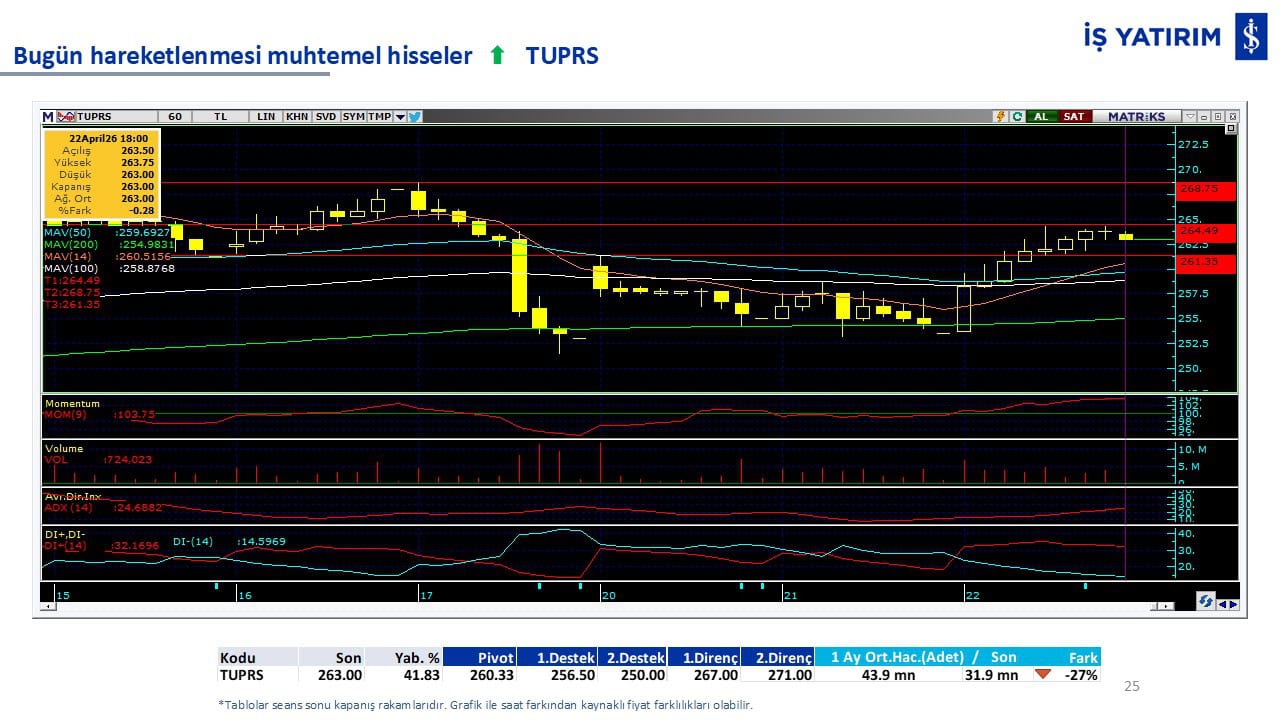Open the TMP template menu
The height and width of the screenshot is (720, 1280).
coord(379,117)
